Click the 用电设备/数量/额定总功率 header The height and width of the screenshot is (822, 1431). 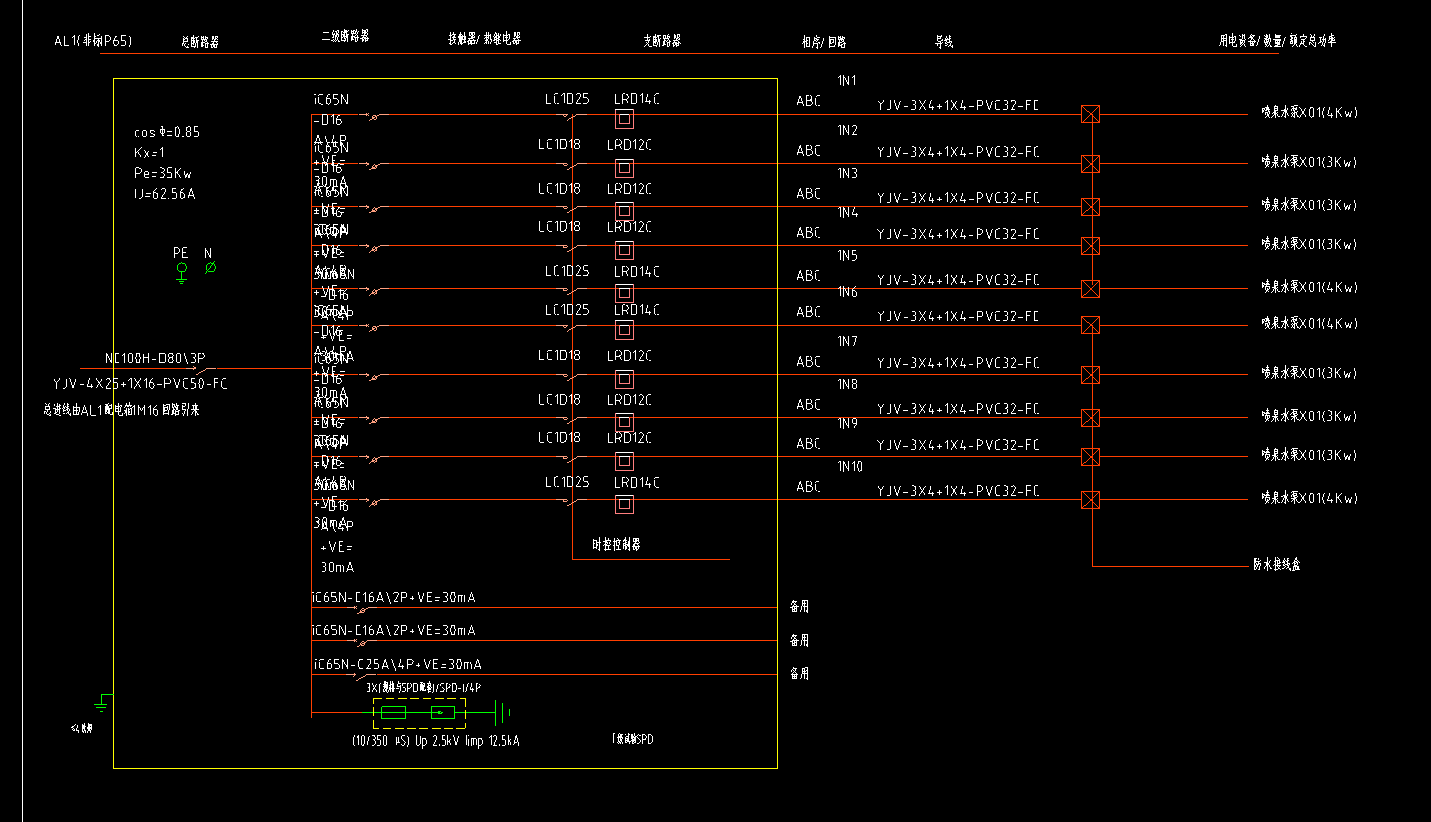(x=1277, y=41)
